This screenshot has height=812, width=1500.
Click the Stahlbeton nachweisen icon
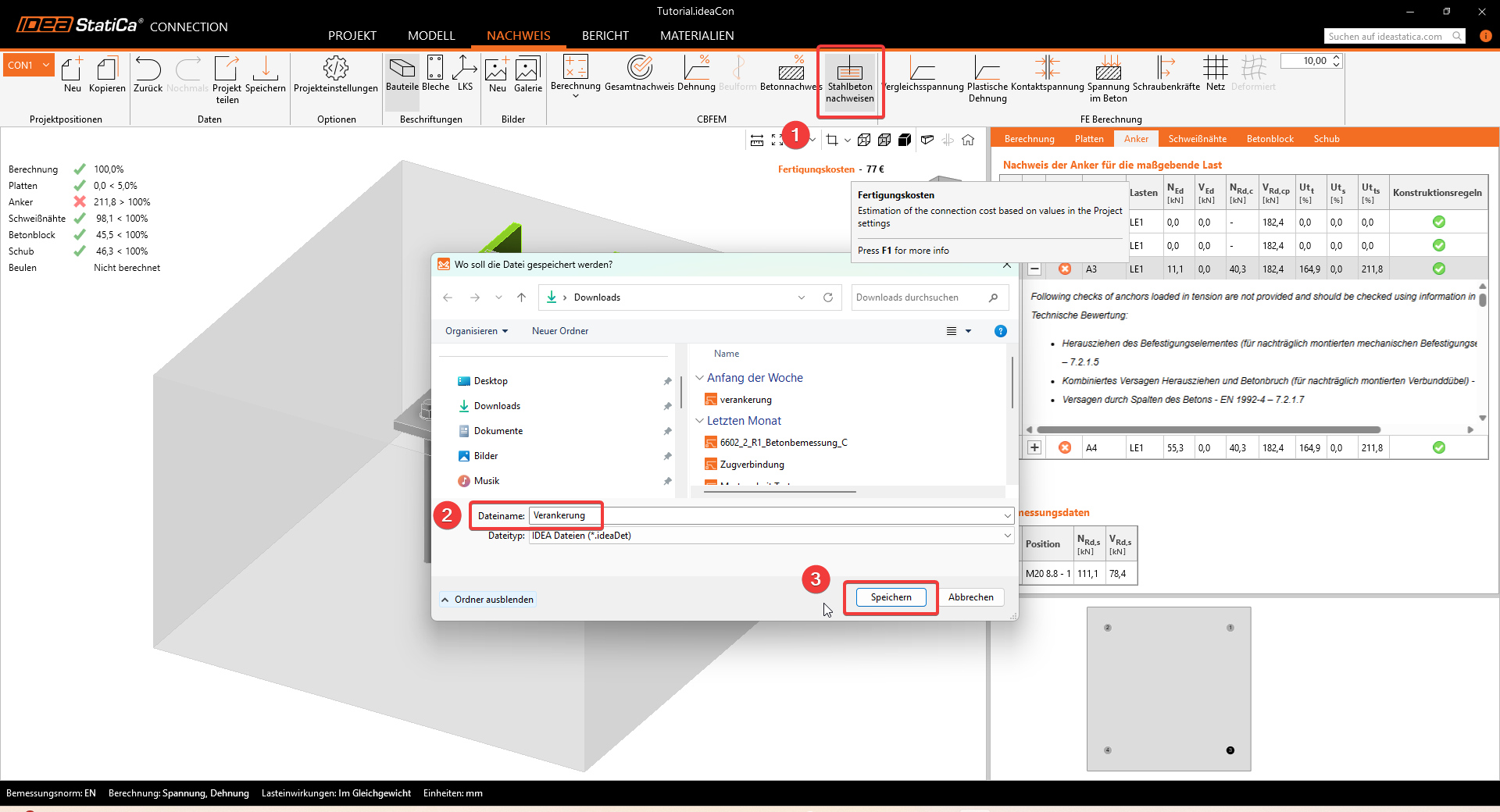click(x=849, y=70)
